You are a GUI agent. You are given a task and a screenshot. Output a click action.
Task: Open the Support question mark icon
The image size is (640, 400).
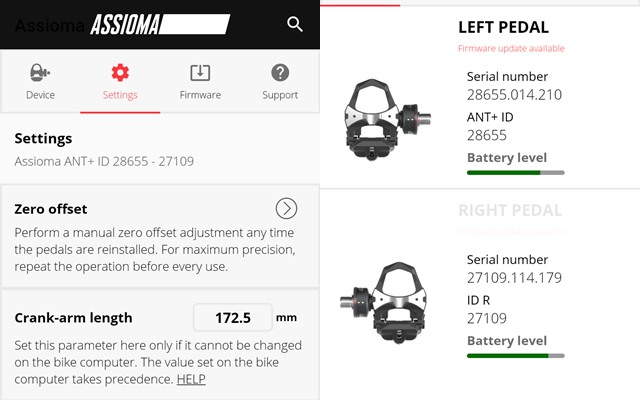coord(280,73)
